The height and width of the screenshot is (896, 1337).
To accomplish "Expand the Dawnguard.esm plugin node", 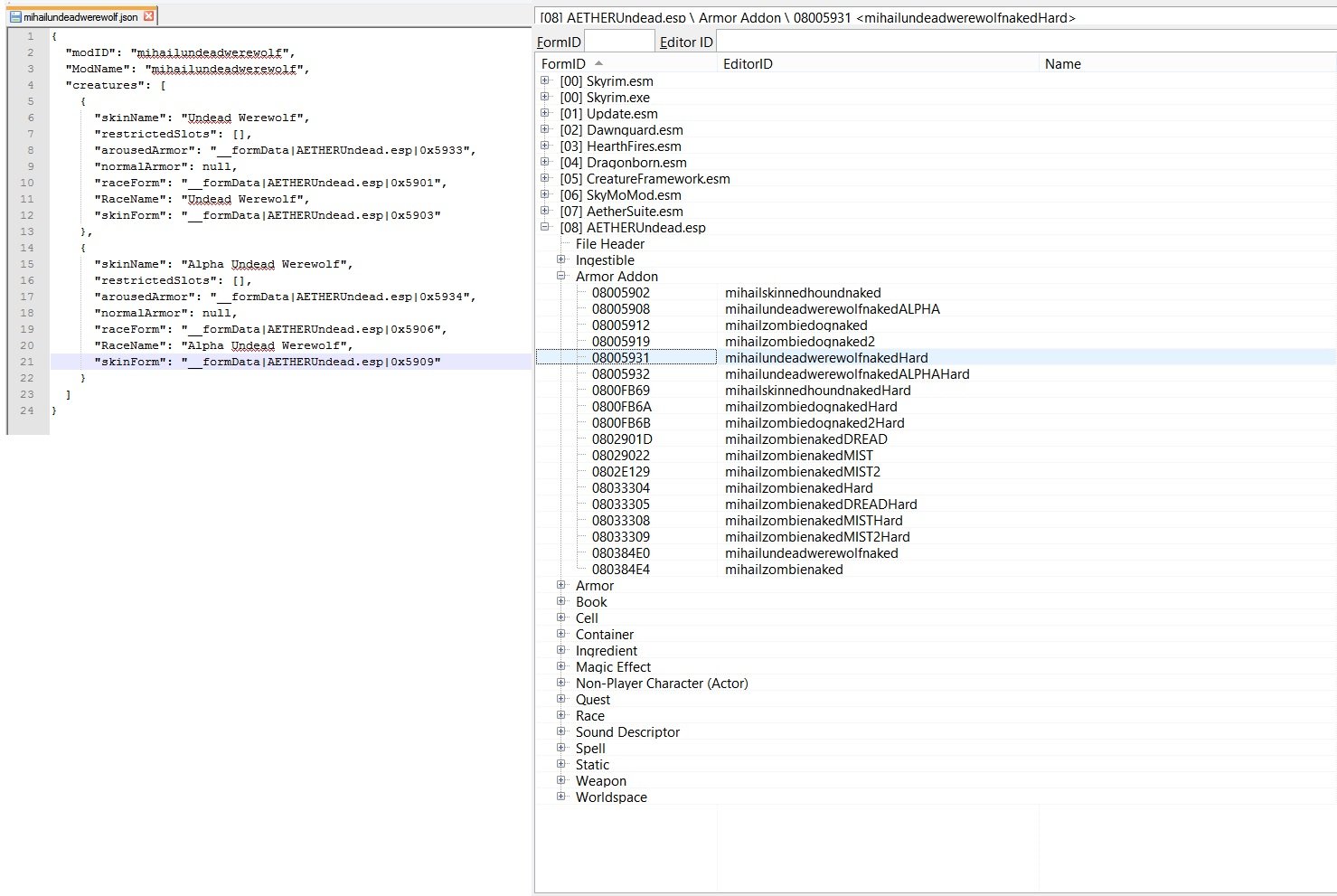I will (545, 130).
